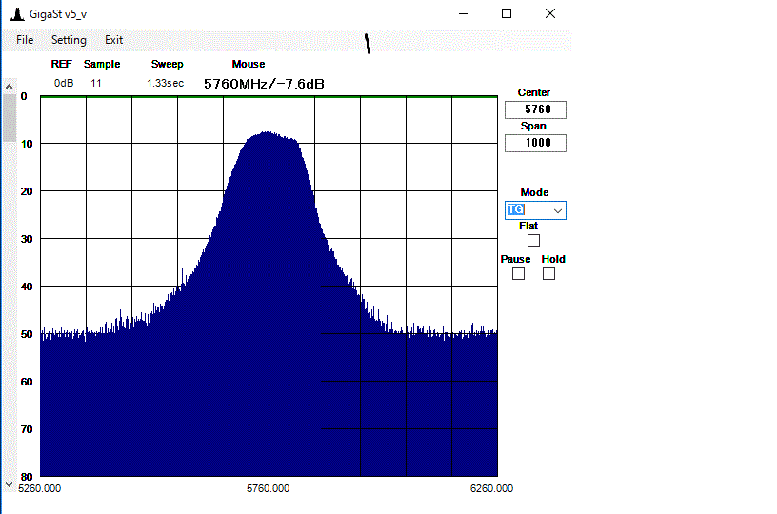The image size is (777, 514).
Task: Open the File menu
Action: pyautogui.click(x=25, y=40)
